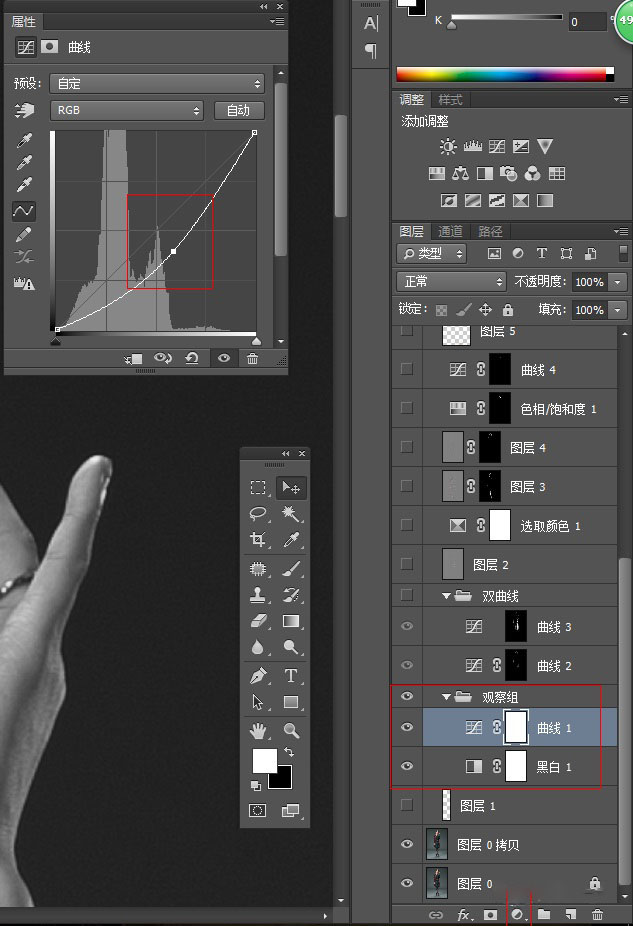Select the Zoom tool
The image size is (633, 926).
[291, 731]
